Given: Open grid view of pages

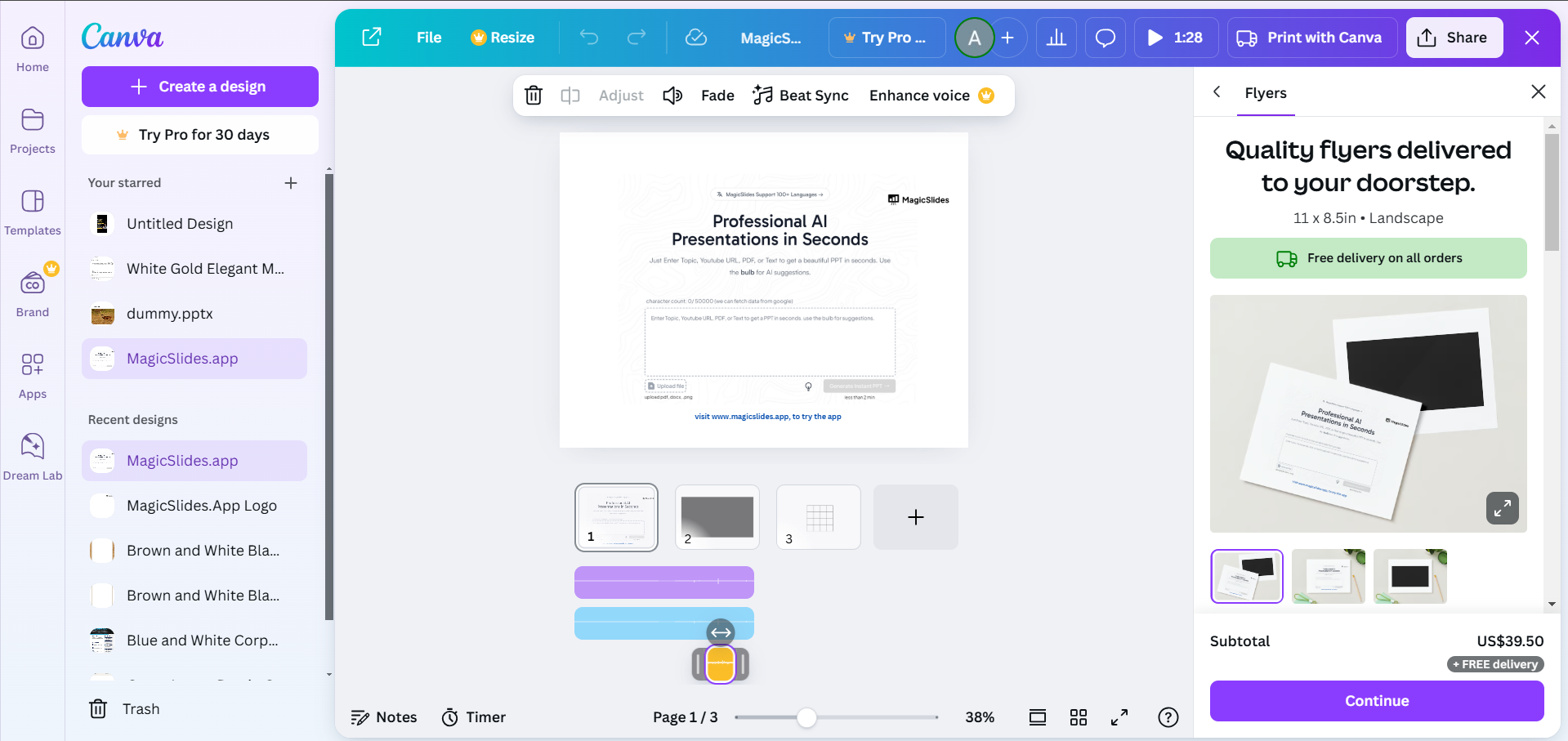Looking at the screenshot, I should 1079,717.
